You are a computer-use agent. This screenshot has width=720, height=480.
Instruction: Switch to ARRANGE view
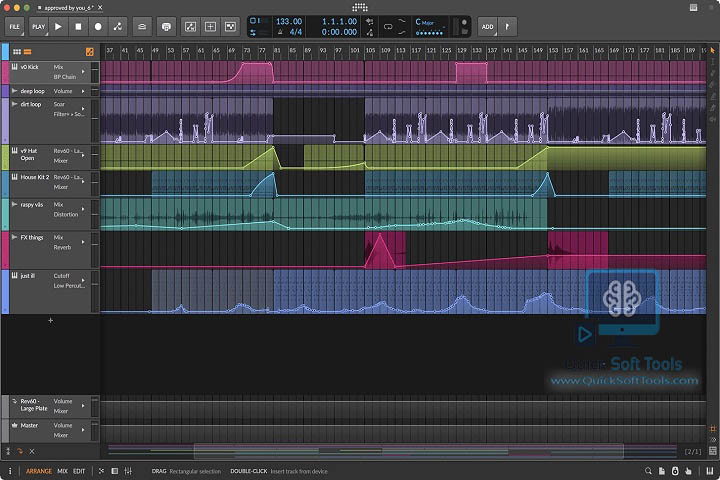[39, 471]
